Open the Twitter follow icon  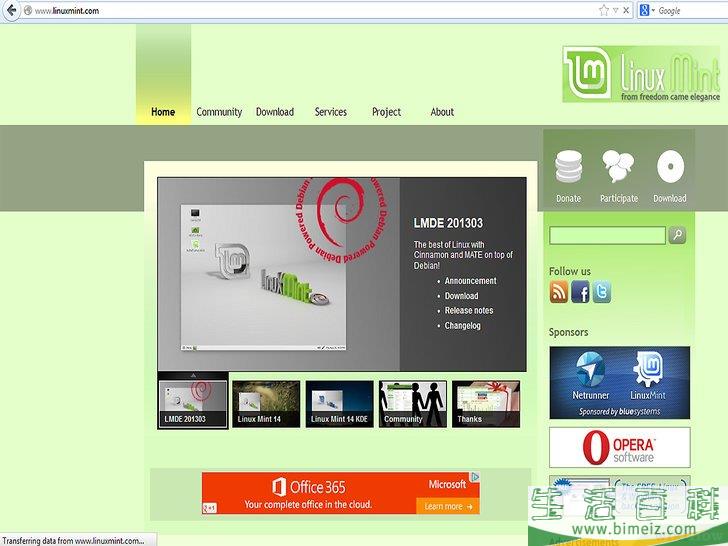tap(602, 292)
